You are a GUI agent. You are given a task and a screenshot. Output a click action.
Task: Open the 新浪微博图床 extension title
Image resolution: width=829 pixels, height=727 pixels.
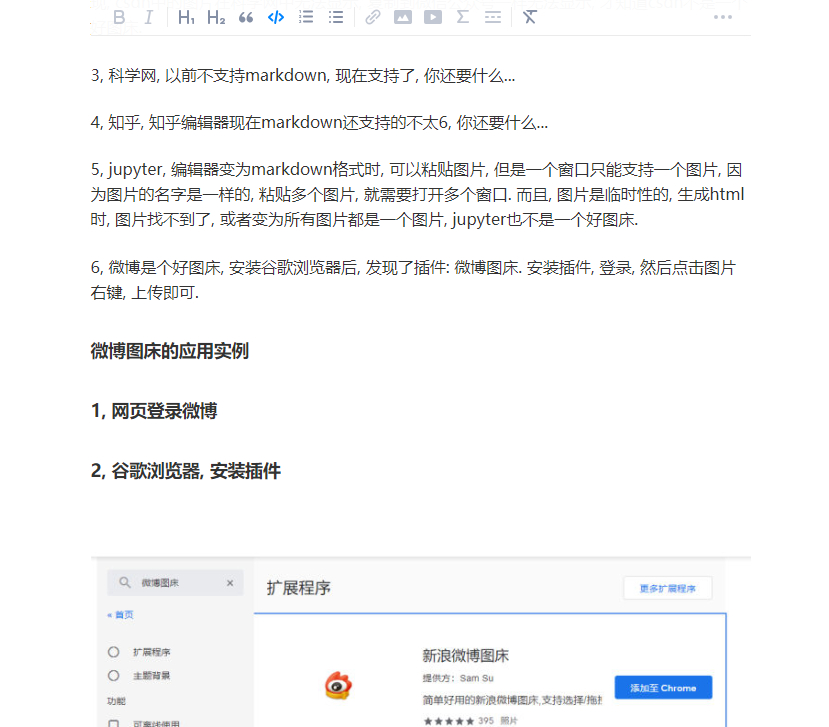tap(465, 656)
